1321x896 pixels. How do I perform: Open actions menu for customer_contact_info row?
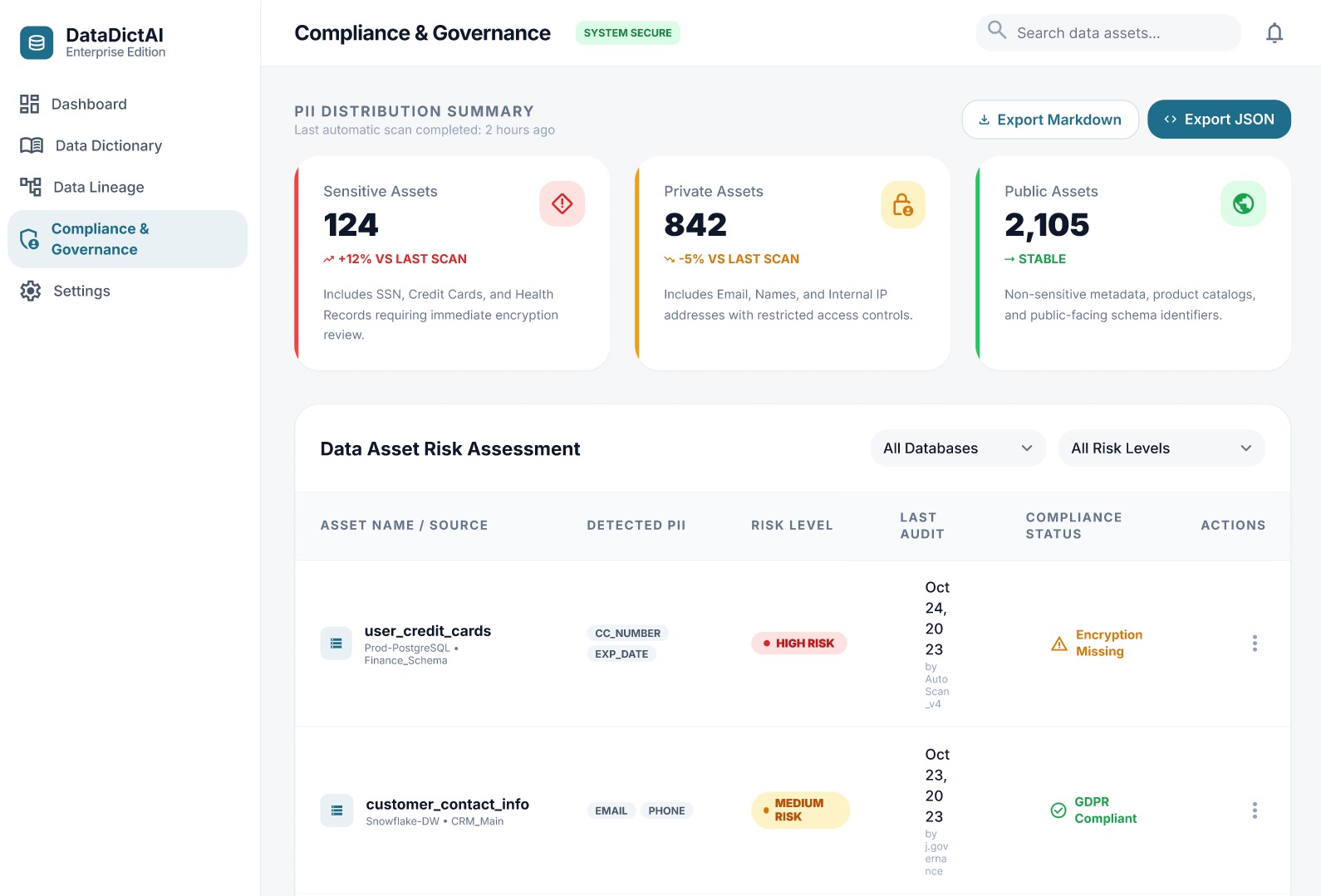(x=1254, y=810)
